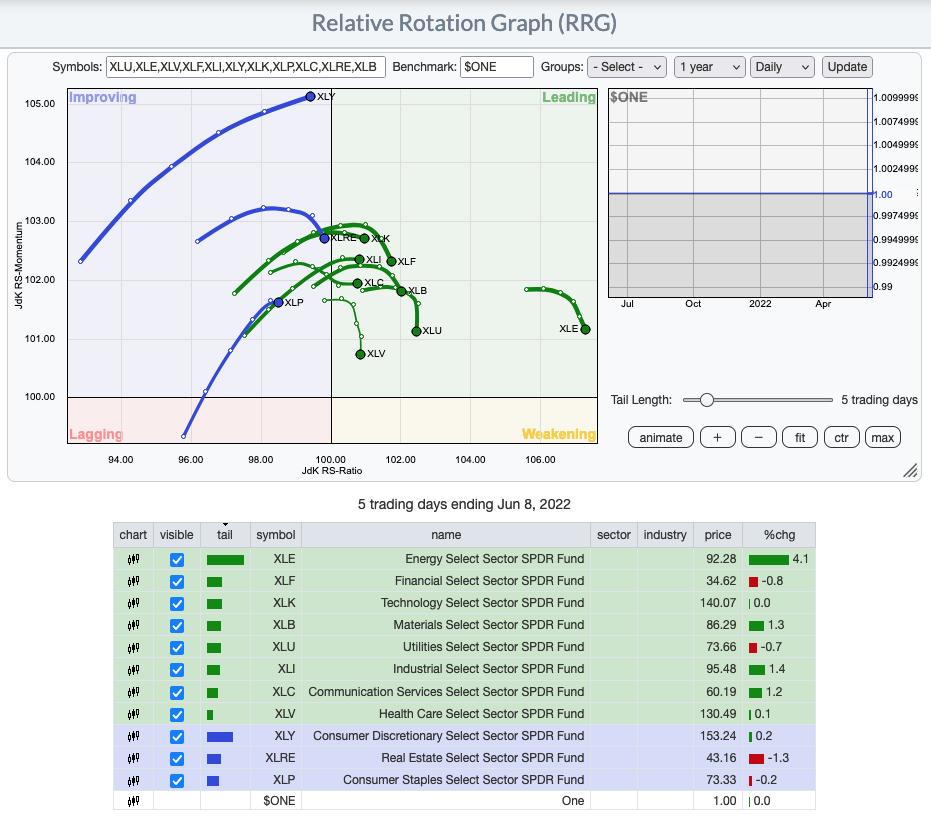Image resolution: width=931 pixels, height=817 pixels.
Task: Zoom in with the plus button
Action: 717,438
